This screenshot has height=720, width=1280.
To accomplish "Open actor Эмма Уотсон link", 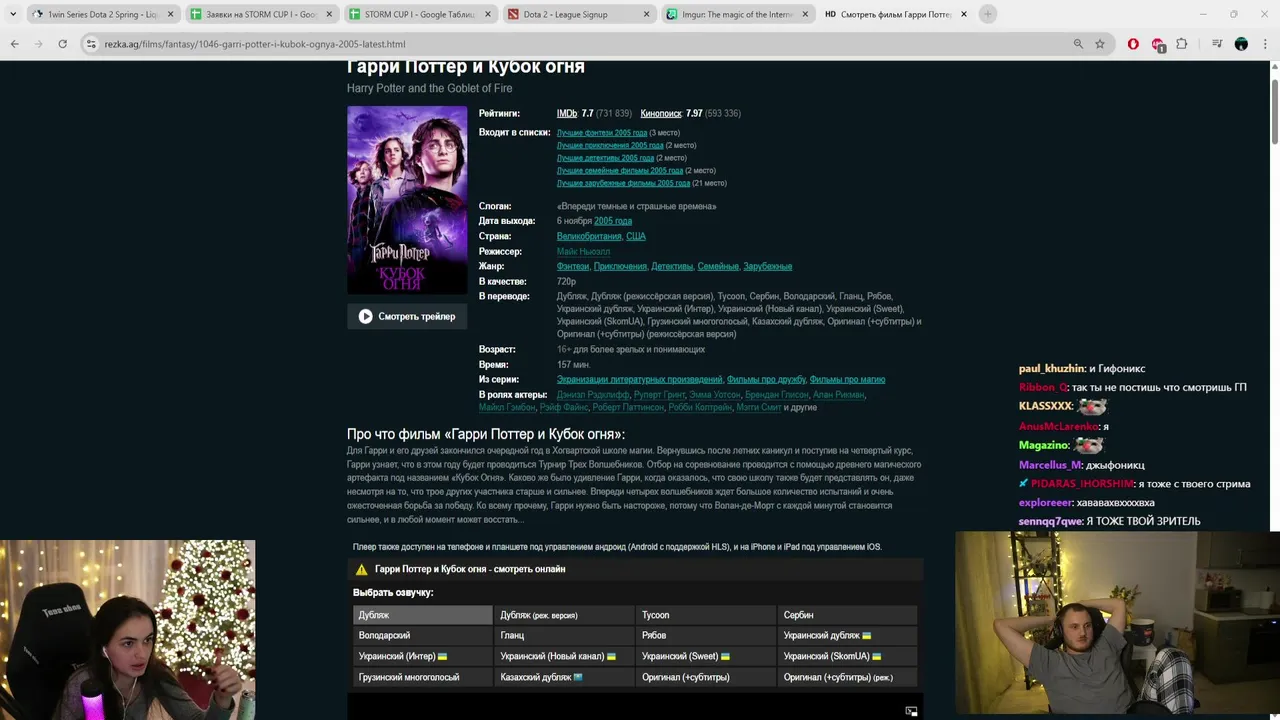I will click(x=716, y=394).
